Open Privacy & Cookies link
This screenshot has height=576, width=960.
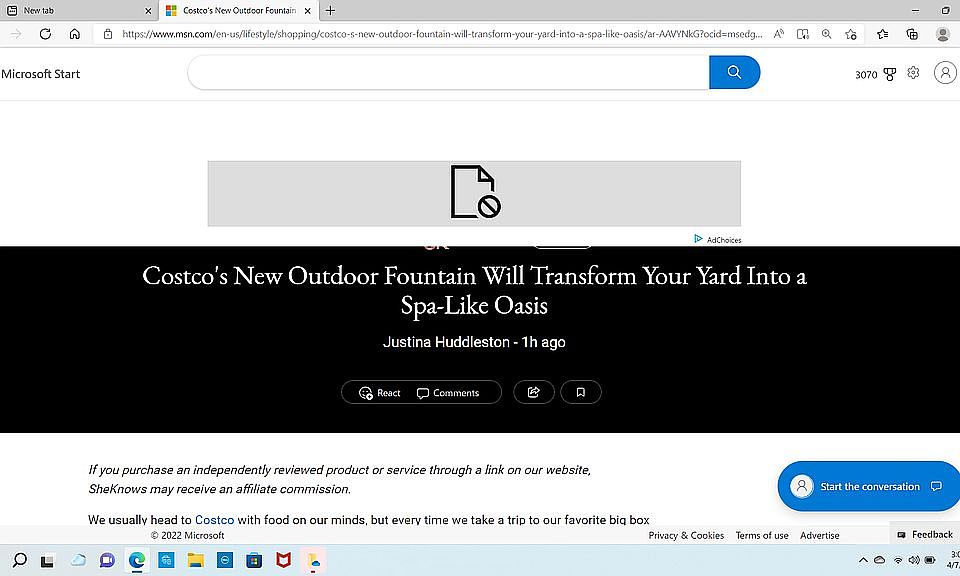click(686, 535)
